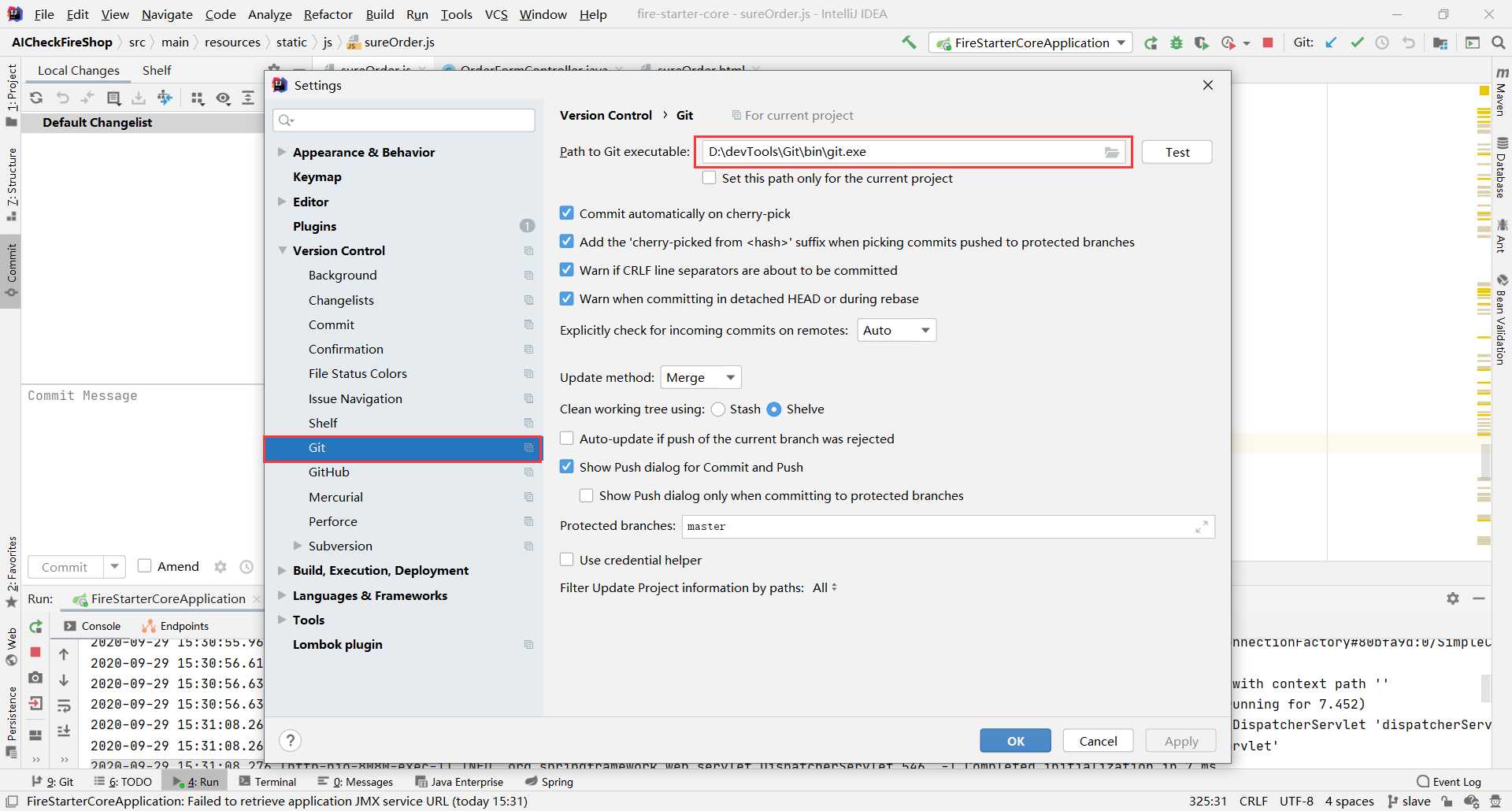This screenshot has width=1512, height=811.
Task: Click the Debug bug icon in toolbar
Action: coord(1177,43)
